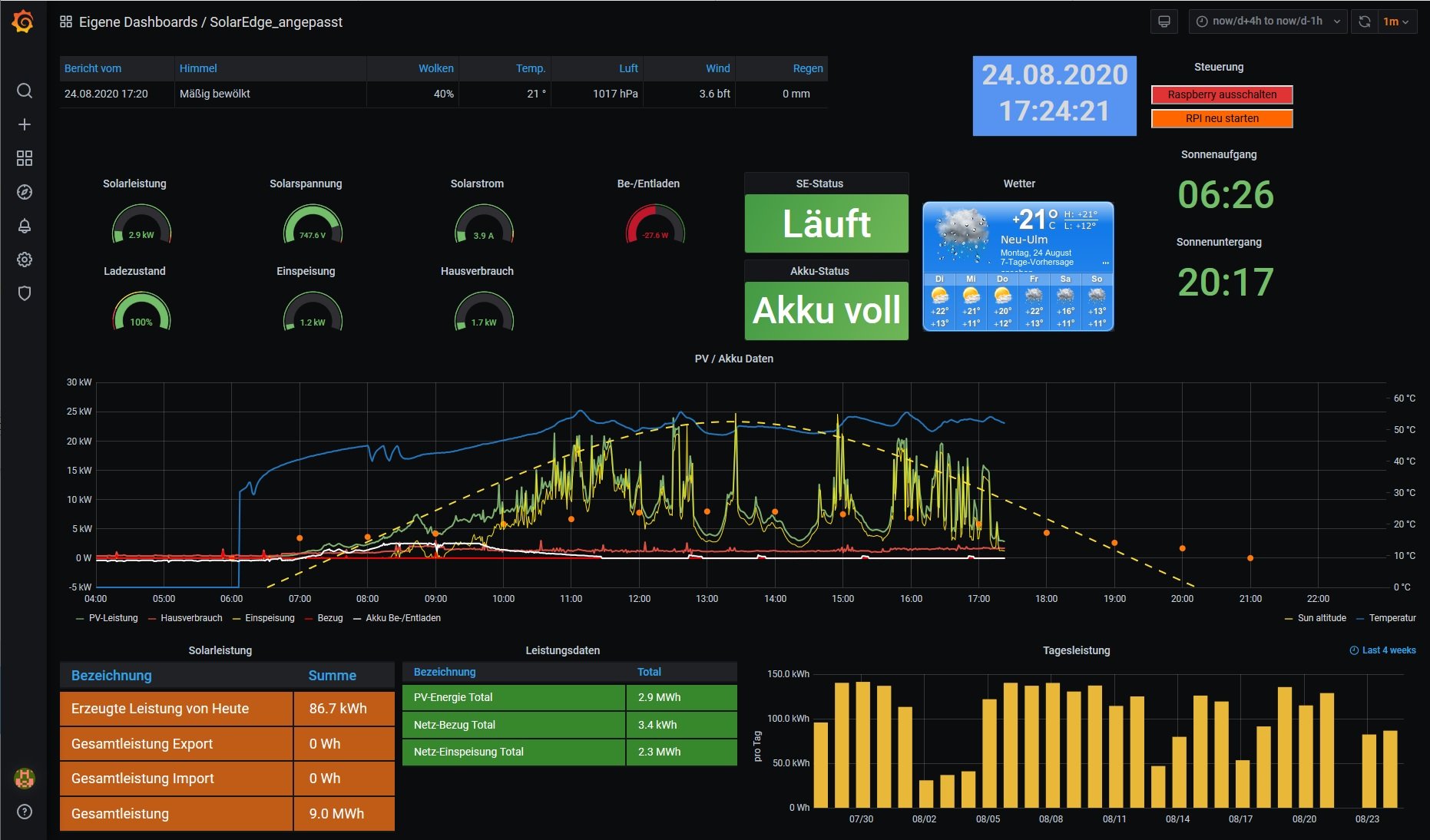
Task: Open the Alerting bell icon
Action: [25, 226]
